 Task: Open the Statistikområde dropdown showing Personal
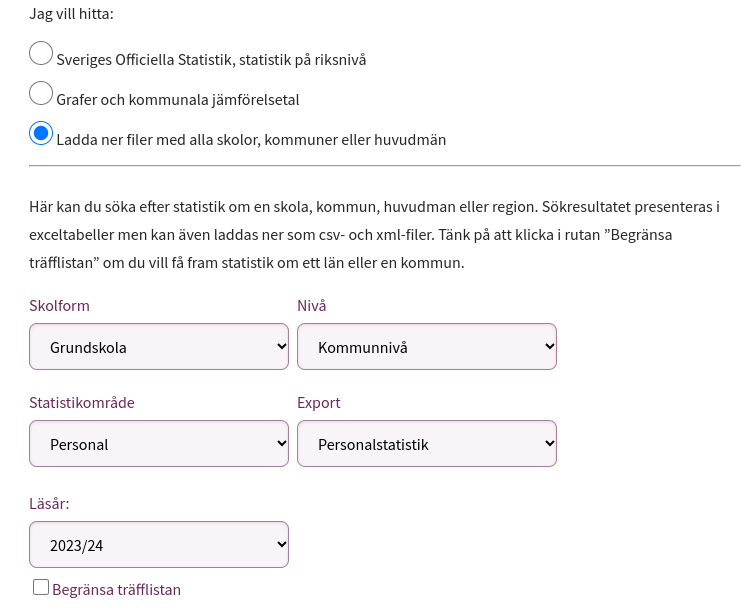point(159,444)
